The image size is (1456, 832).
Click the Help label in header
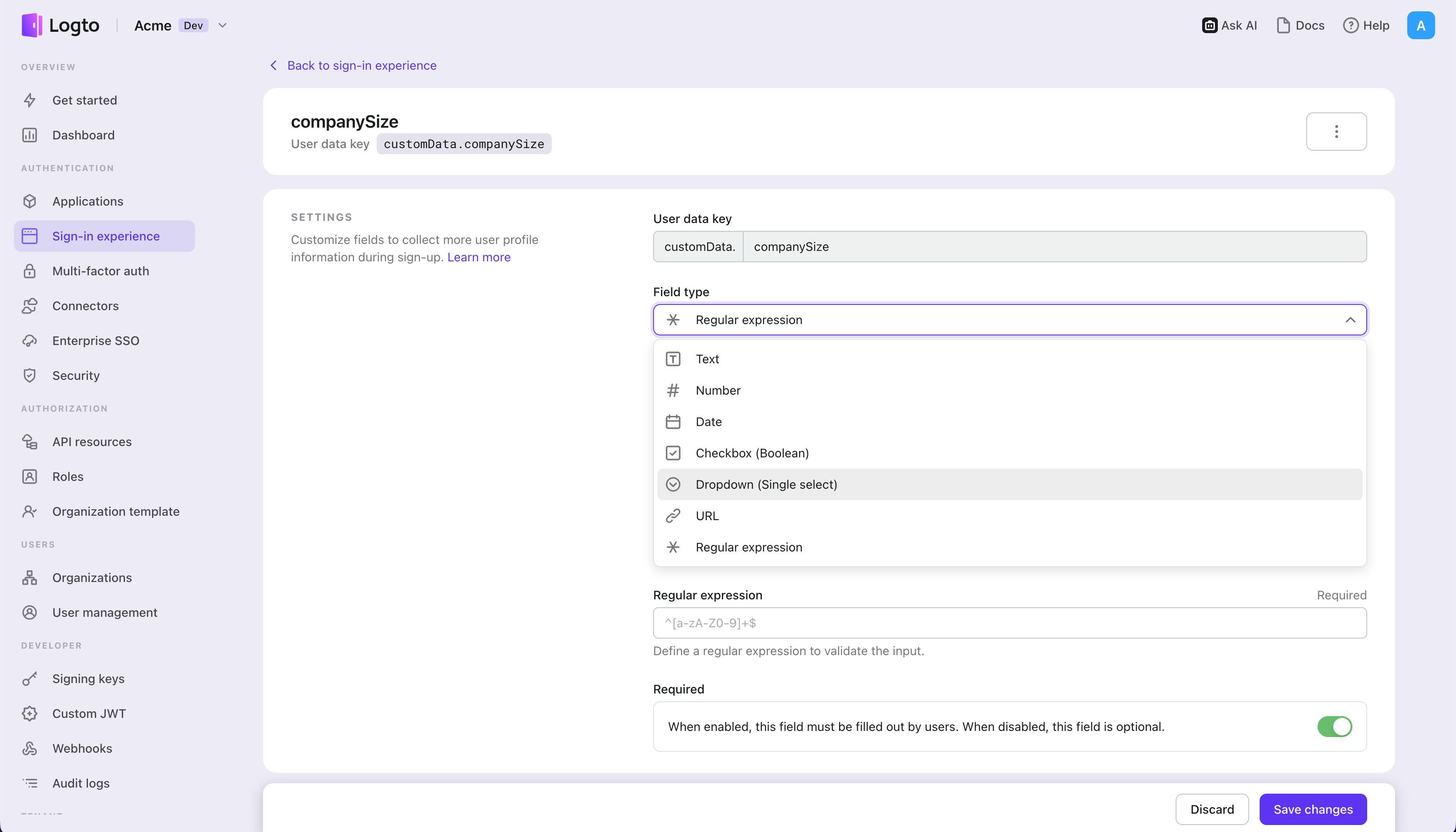pos(1376,25)
